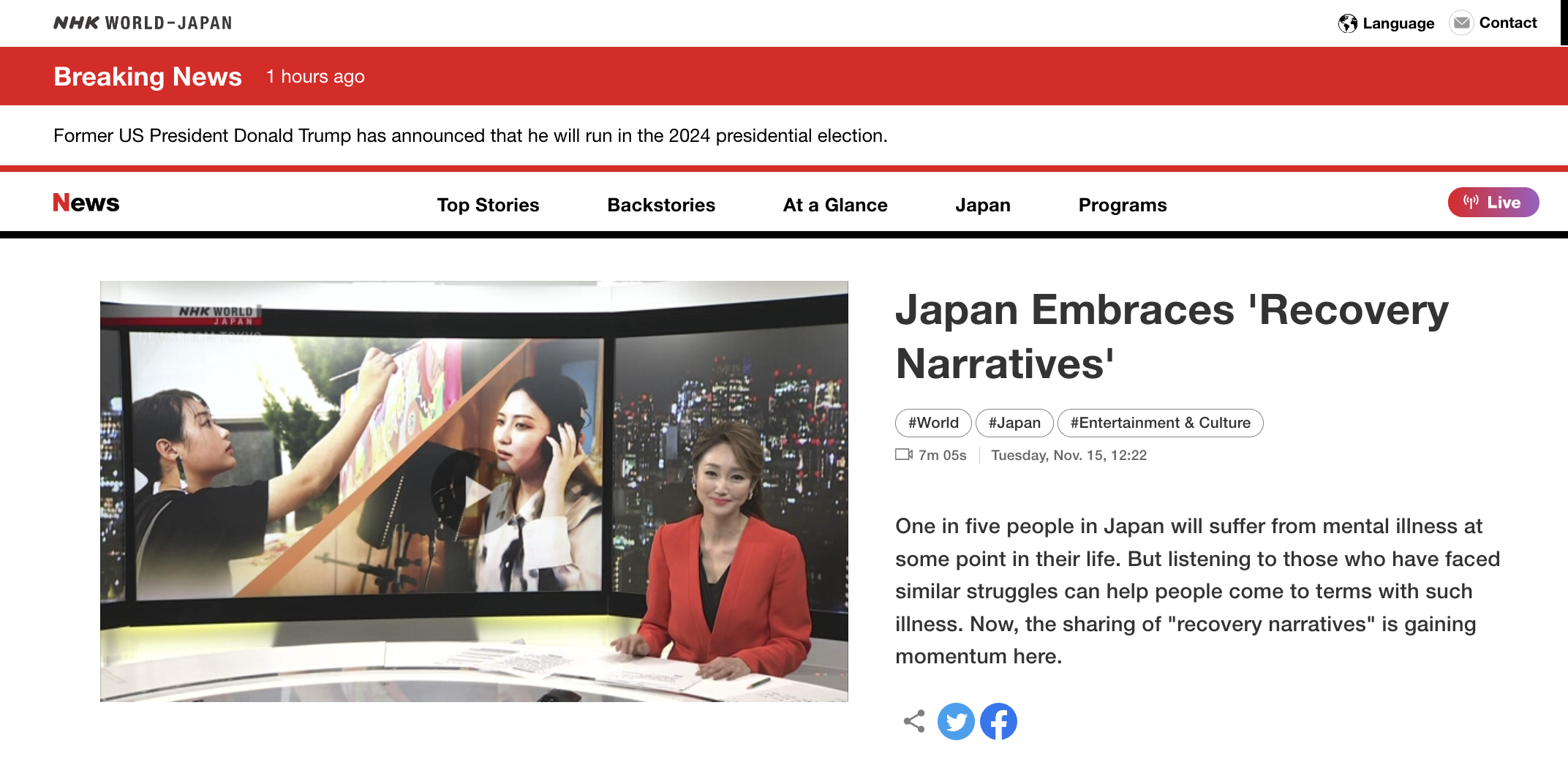Click the NHK World-Japan logo
The image size is (1568, 784).
(x=143, y=23)
